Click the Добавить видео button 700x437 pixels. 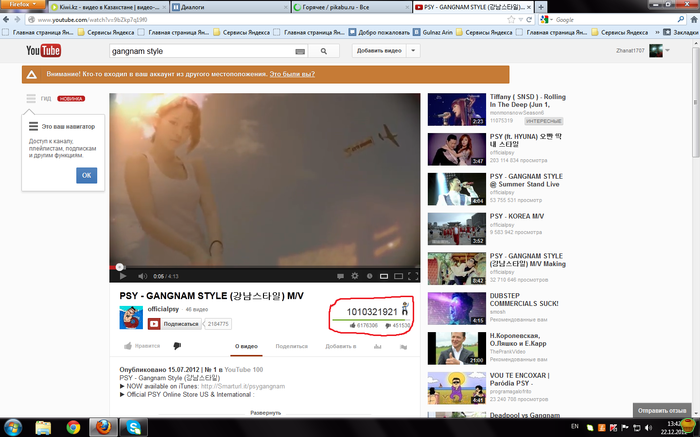click(379, 50)
